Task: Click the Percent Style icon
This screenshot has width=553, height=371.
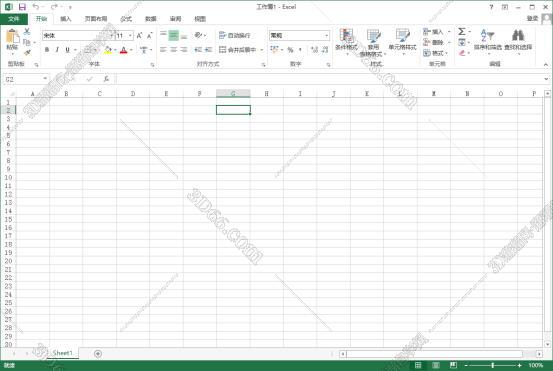Action: coord(290,50)
